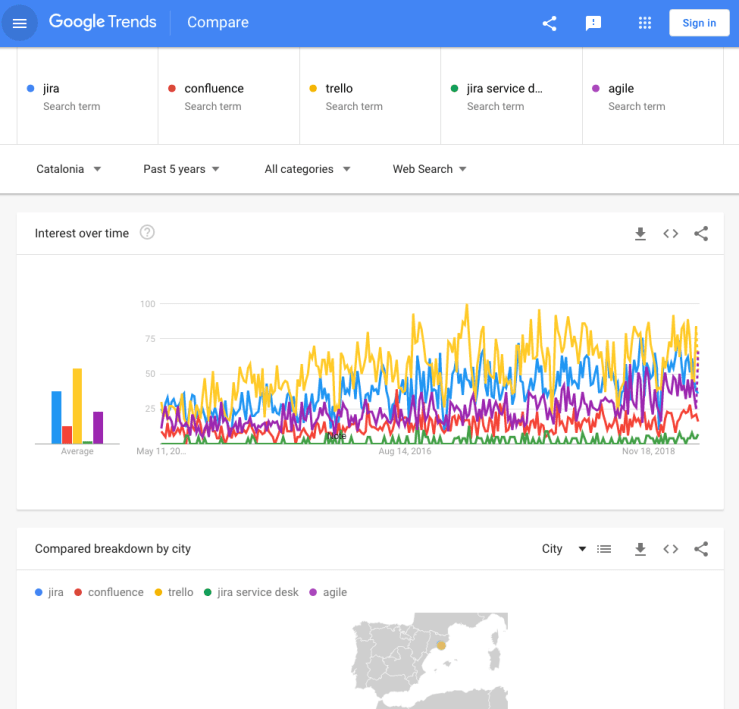
Task: Download Interest over time data as CSV
Action: pyautogui.click(x=641, y=234)
